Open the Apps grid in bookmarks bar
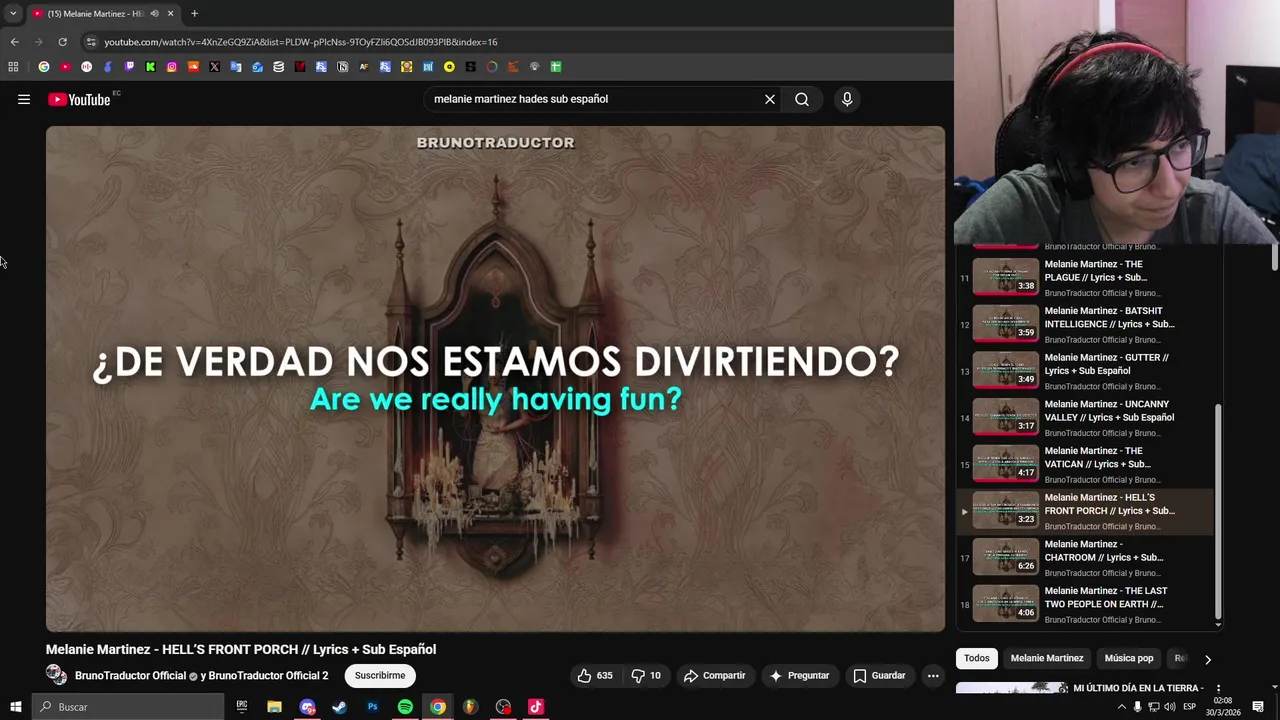1280x720 pixels. 13,67
